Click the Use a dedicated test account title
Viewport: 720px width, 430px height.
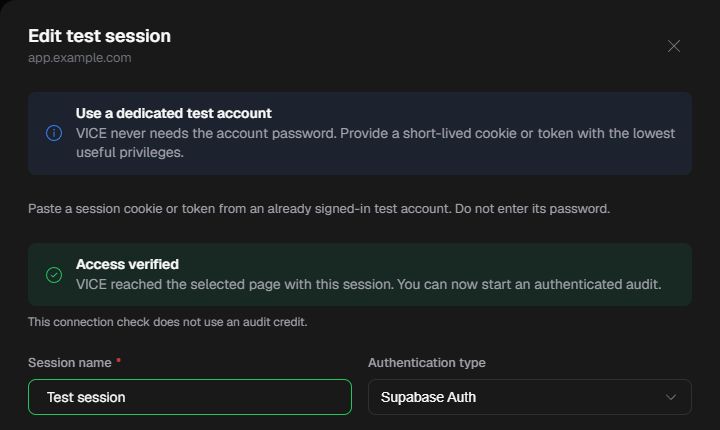[x=174, y=113]
